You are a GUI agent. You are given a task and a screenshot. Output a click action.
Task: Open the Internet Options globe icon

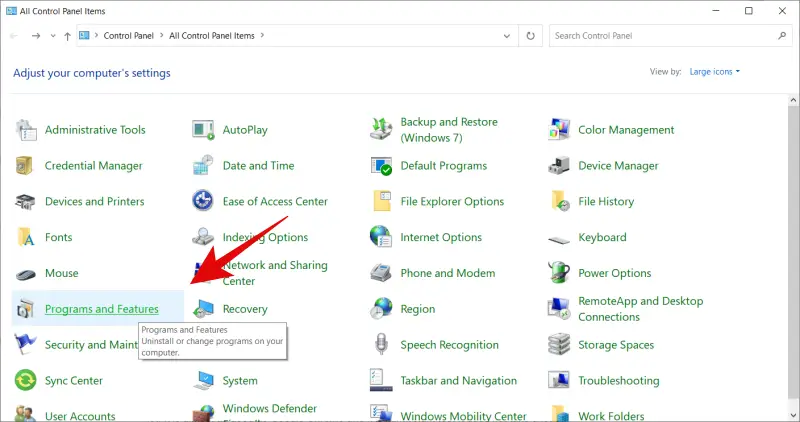pyautogui.click(x=381, y=237)
